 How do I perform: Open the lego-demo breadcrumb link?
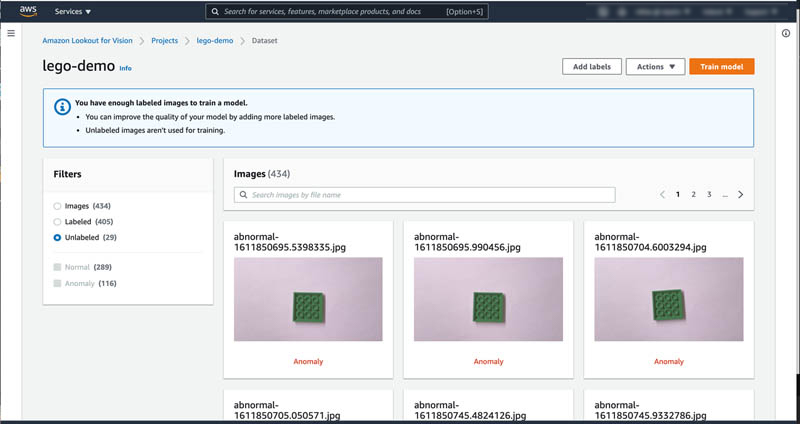[215, 40]
